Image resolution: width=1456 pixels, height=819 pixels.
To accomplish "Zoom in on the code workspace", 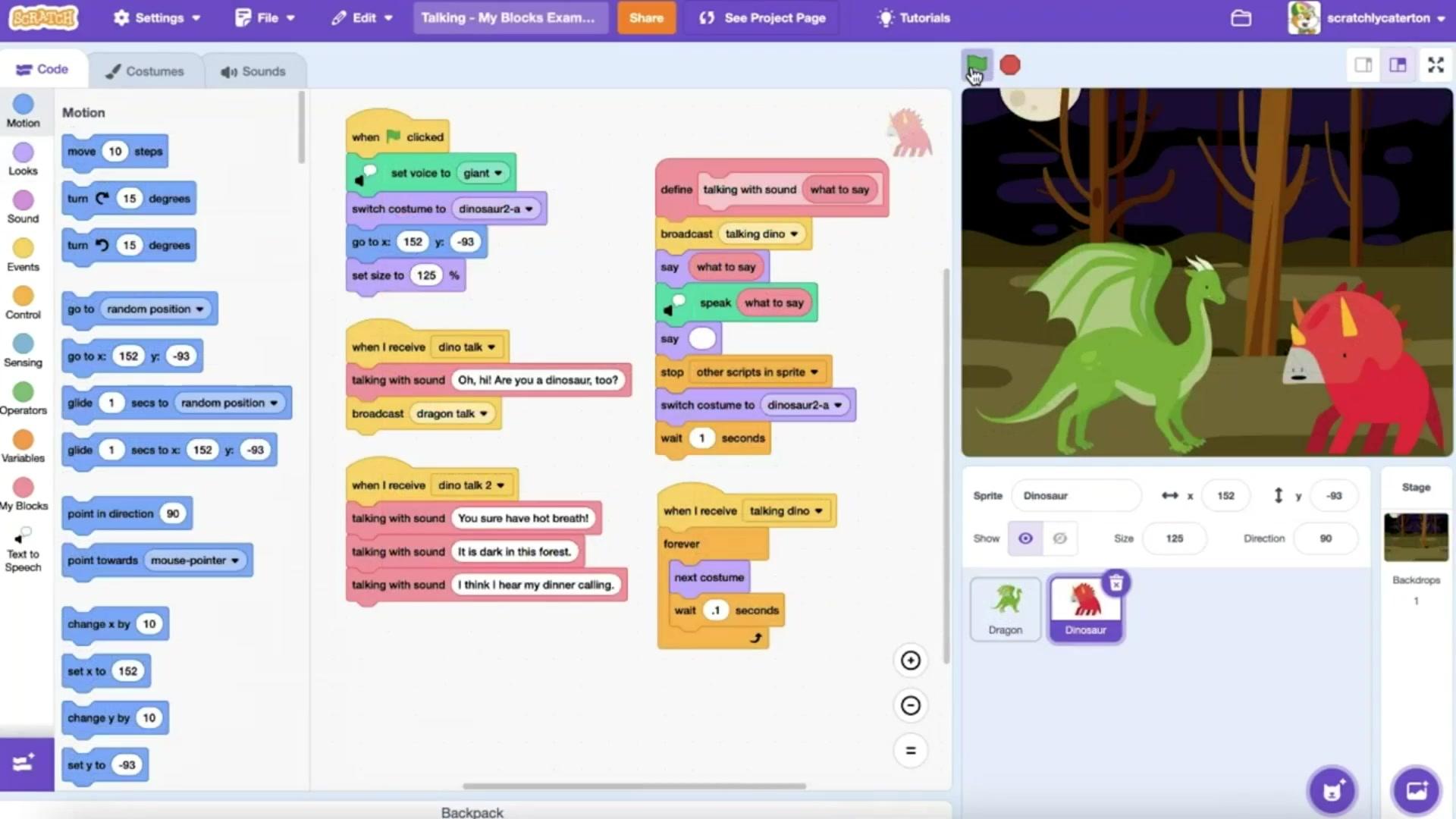I will coord(910,661).
